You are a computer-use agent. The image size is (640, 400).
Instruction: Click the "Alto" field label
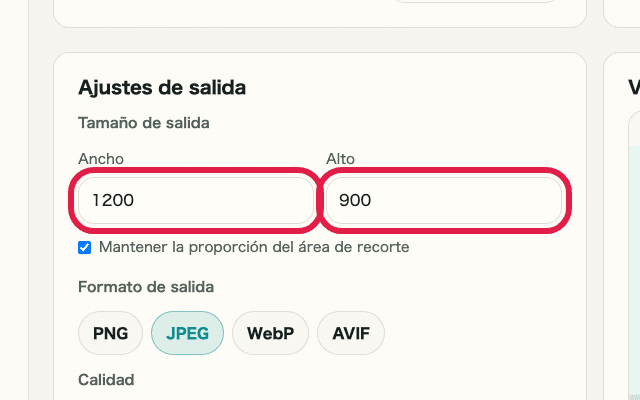pyautogui.click(x=340, y=159)
